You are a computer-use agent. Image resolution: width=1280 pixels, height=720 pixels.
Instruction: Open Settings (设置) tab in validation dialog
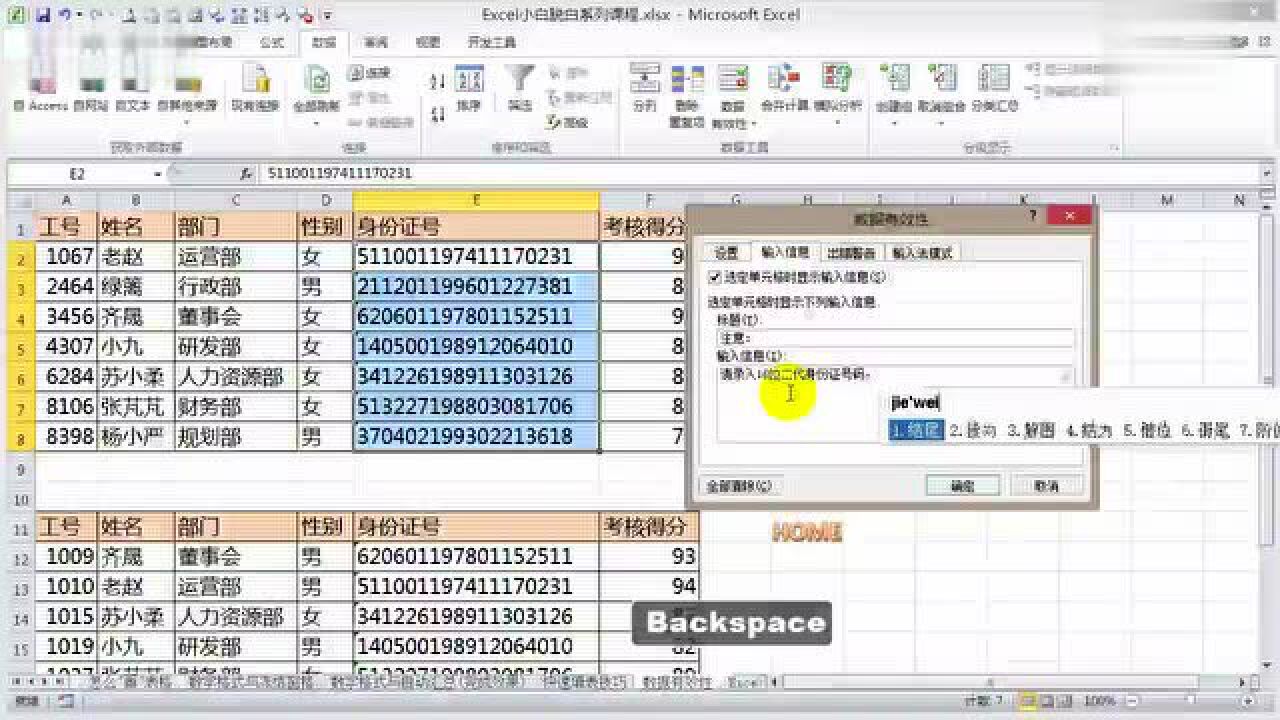(x=726, y=253)
